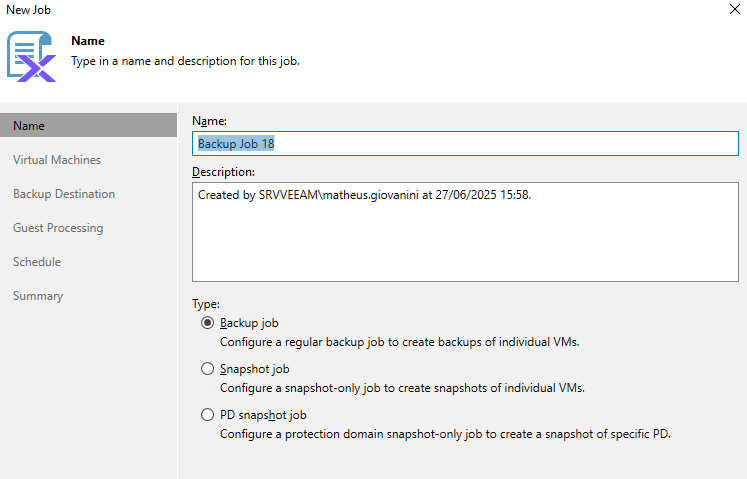Click the "Name:" field label
Viewport: 747px width, 479px height.
click(209, 121)
